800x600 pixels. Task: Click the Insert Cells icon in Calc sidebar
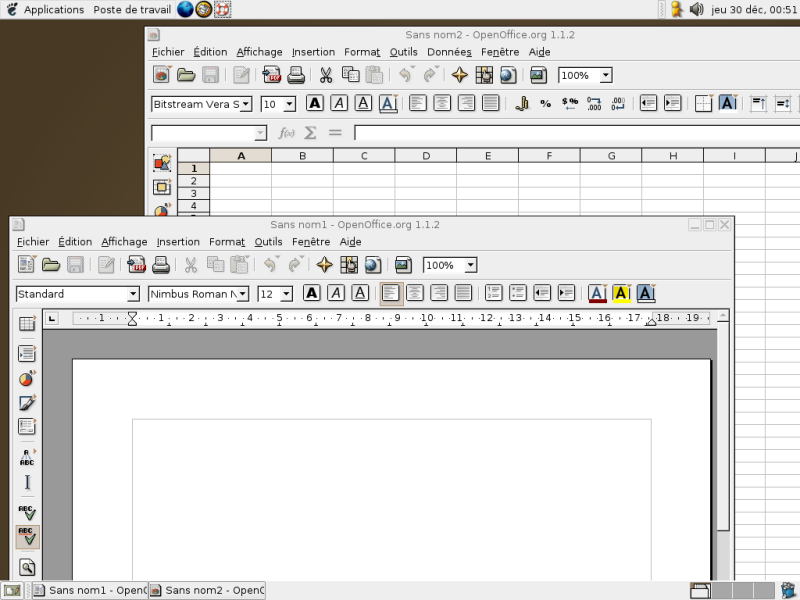click(162, 187)
